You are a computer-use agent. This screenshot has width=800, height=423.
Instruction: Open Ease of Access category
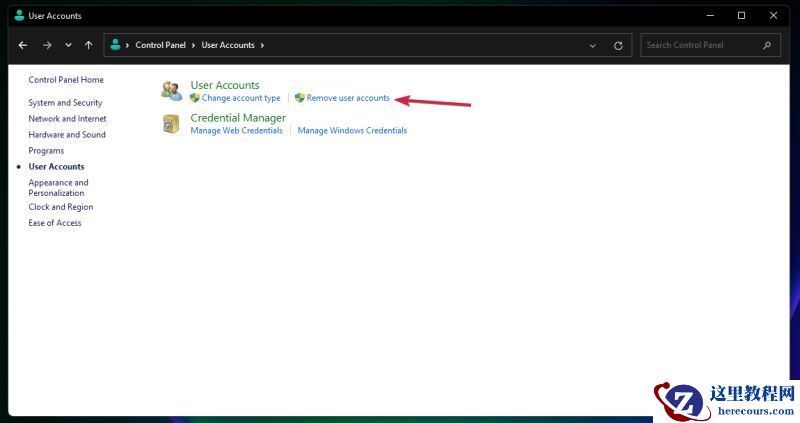55,223
